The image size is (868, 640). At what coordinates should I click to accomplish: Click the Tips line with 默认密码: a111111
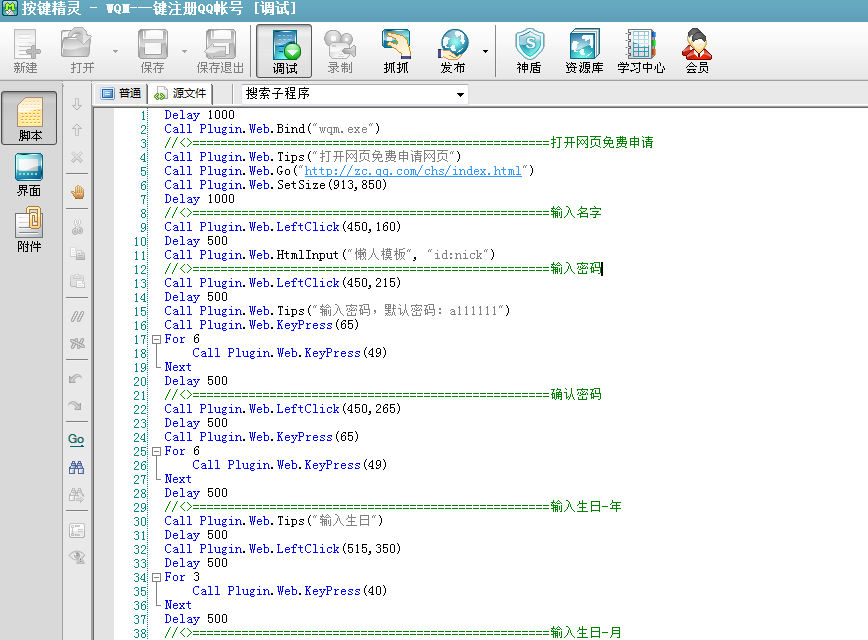click(337, 311)
